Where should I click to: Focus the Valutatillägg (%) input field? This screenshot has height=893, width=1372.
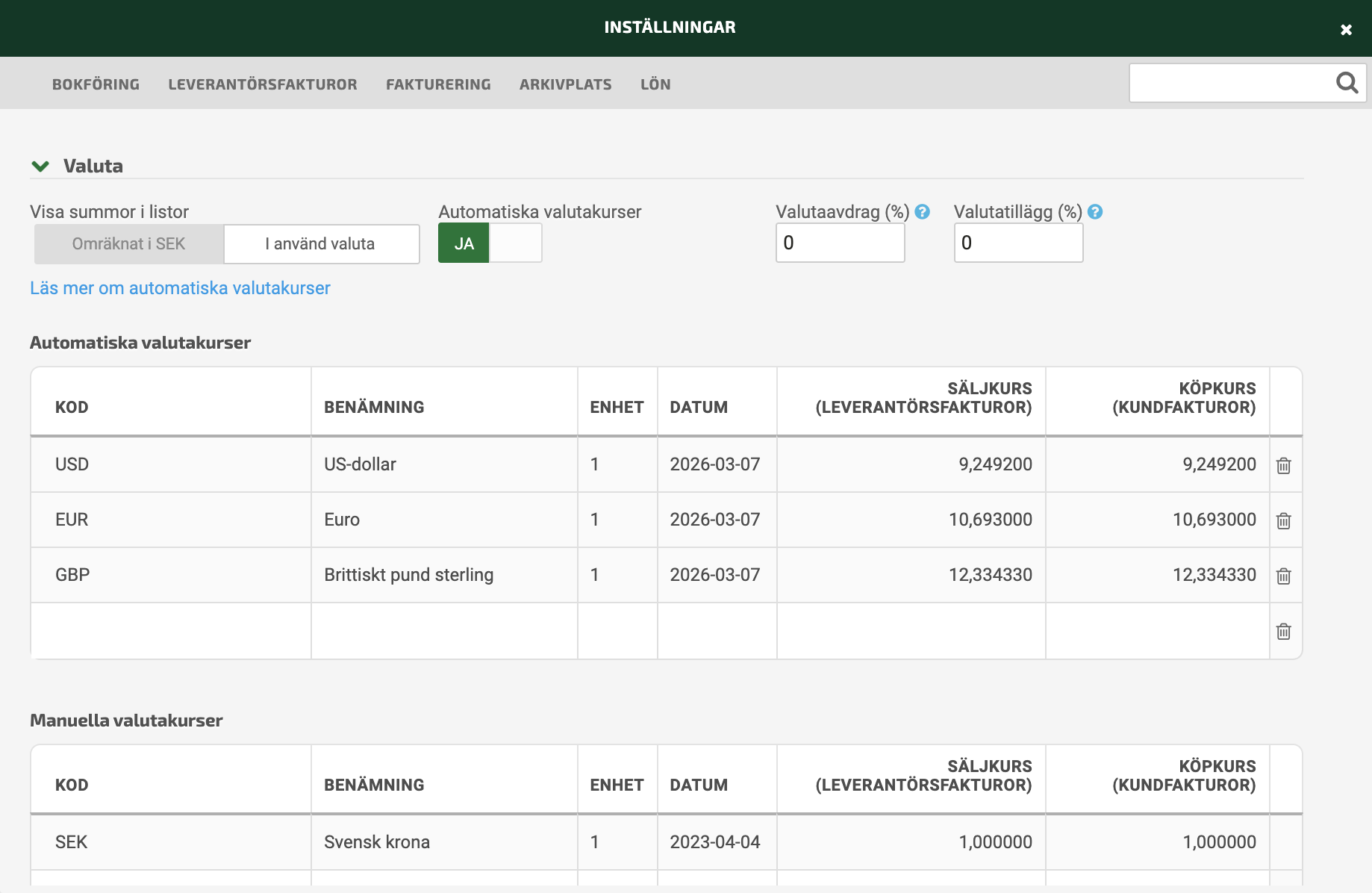point(1018,243)
